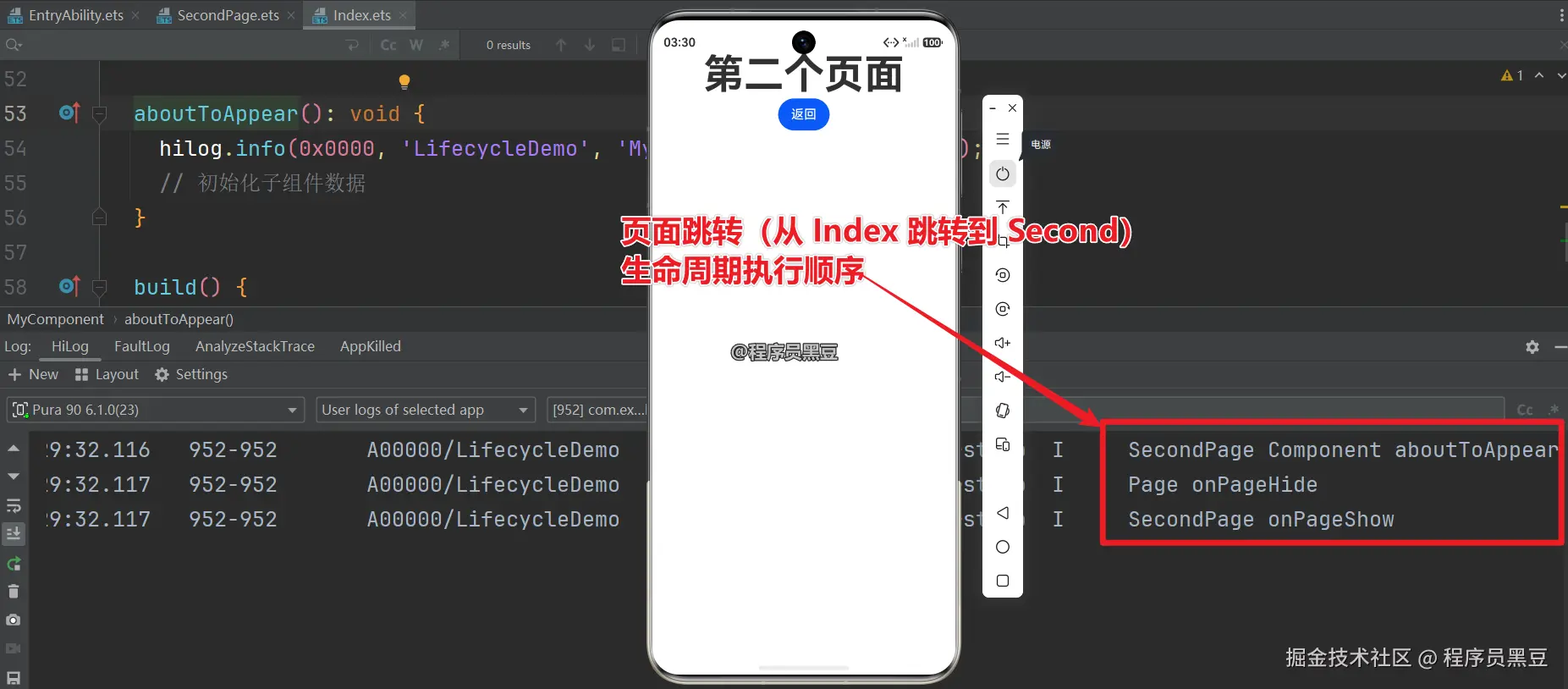Open the AnalyzeStackTrace tab
This screenshot has height=689, width=1568.
point(255,346)
